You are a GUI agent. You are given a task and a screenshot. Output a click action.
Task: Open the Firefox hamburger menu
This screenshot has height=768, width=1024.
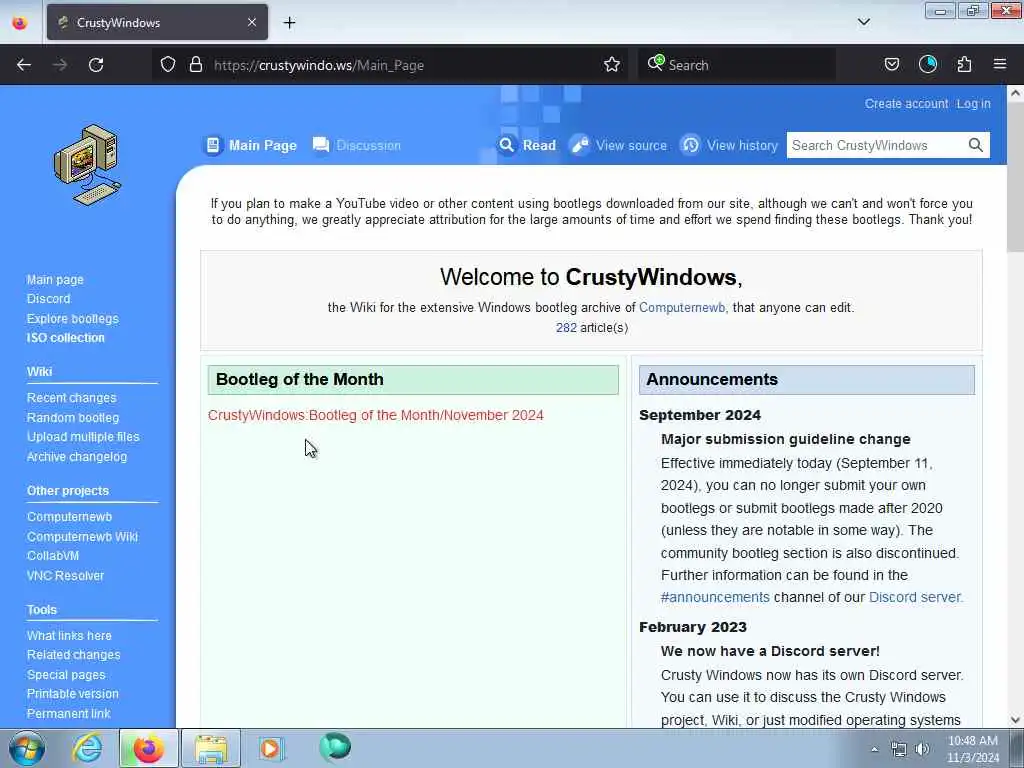click(1000, 65)
